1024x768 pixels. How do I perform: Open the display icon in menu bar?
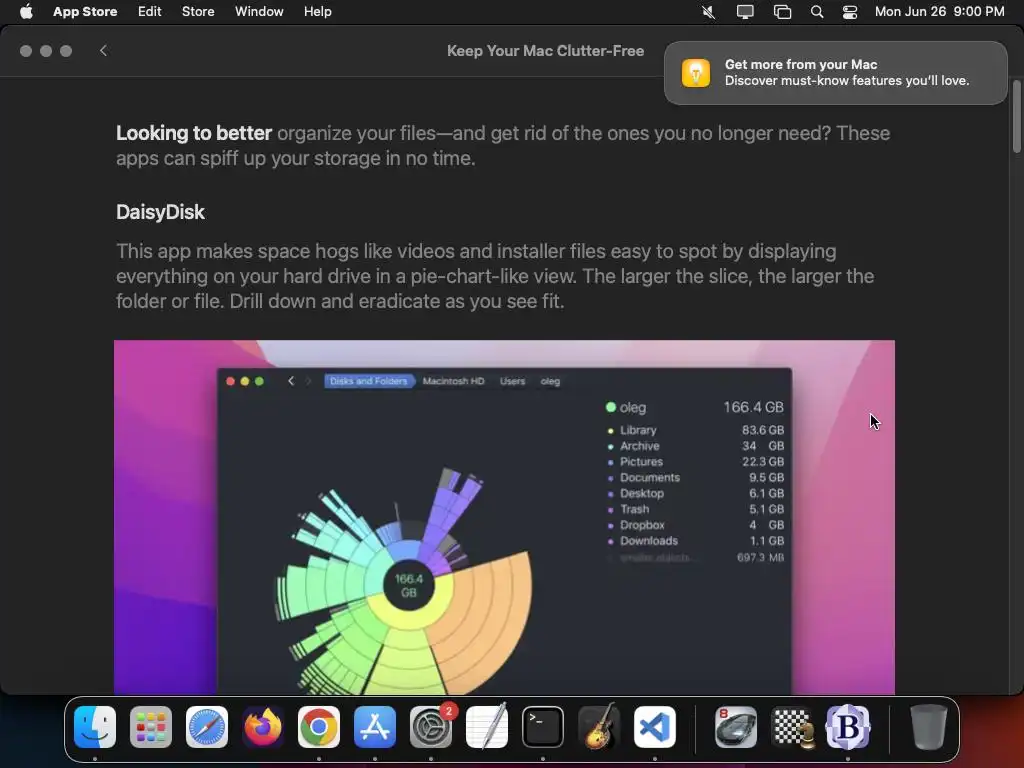click(745, 12)
